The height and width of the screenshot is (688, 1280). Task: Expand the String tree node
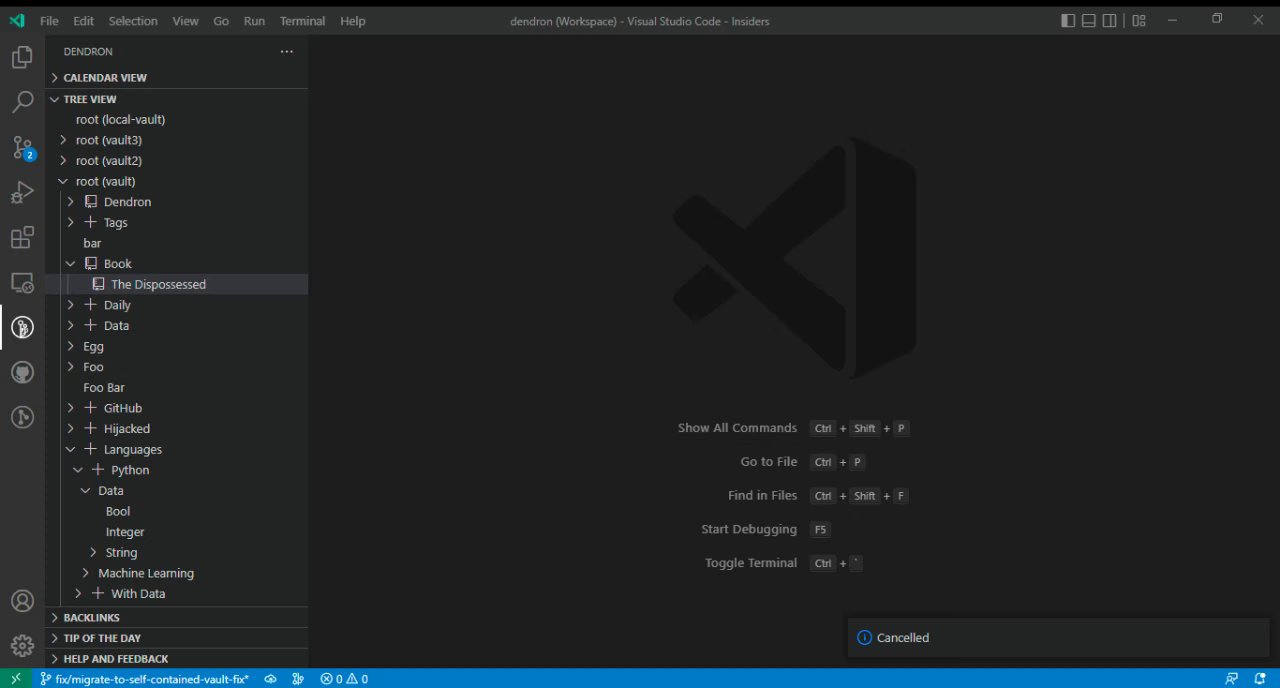[x=93, y=553]
